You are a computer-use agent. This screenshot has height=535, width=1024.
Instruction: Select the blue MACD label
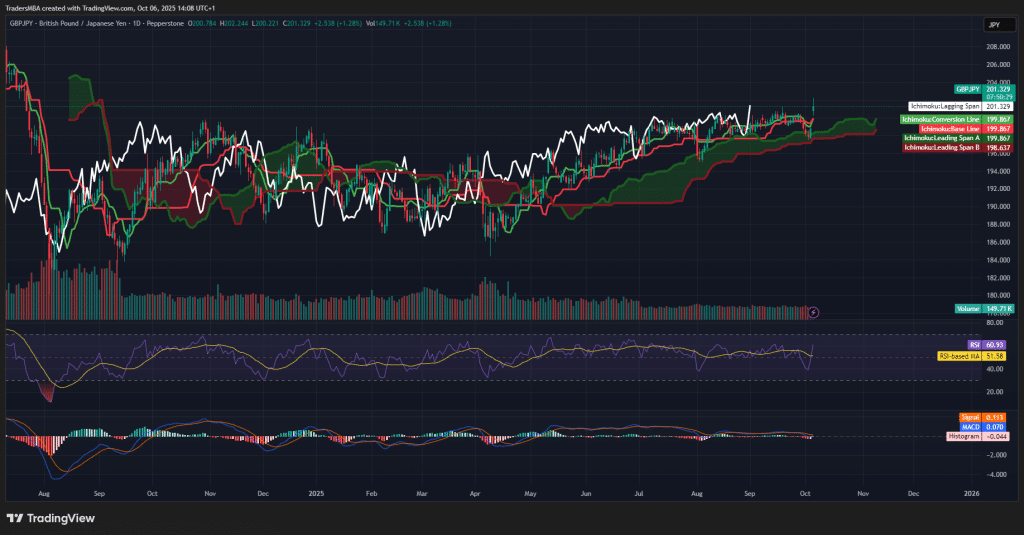[x=970, y=427]
